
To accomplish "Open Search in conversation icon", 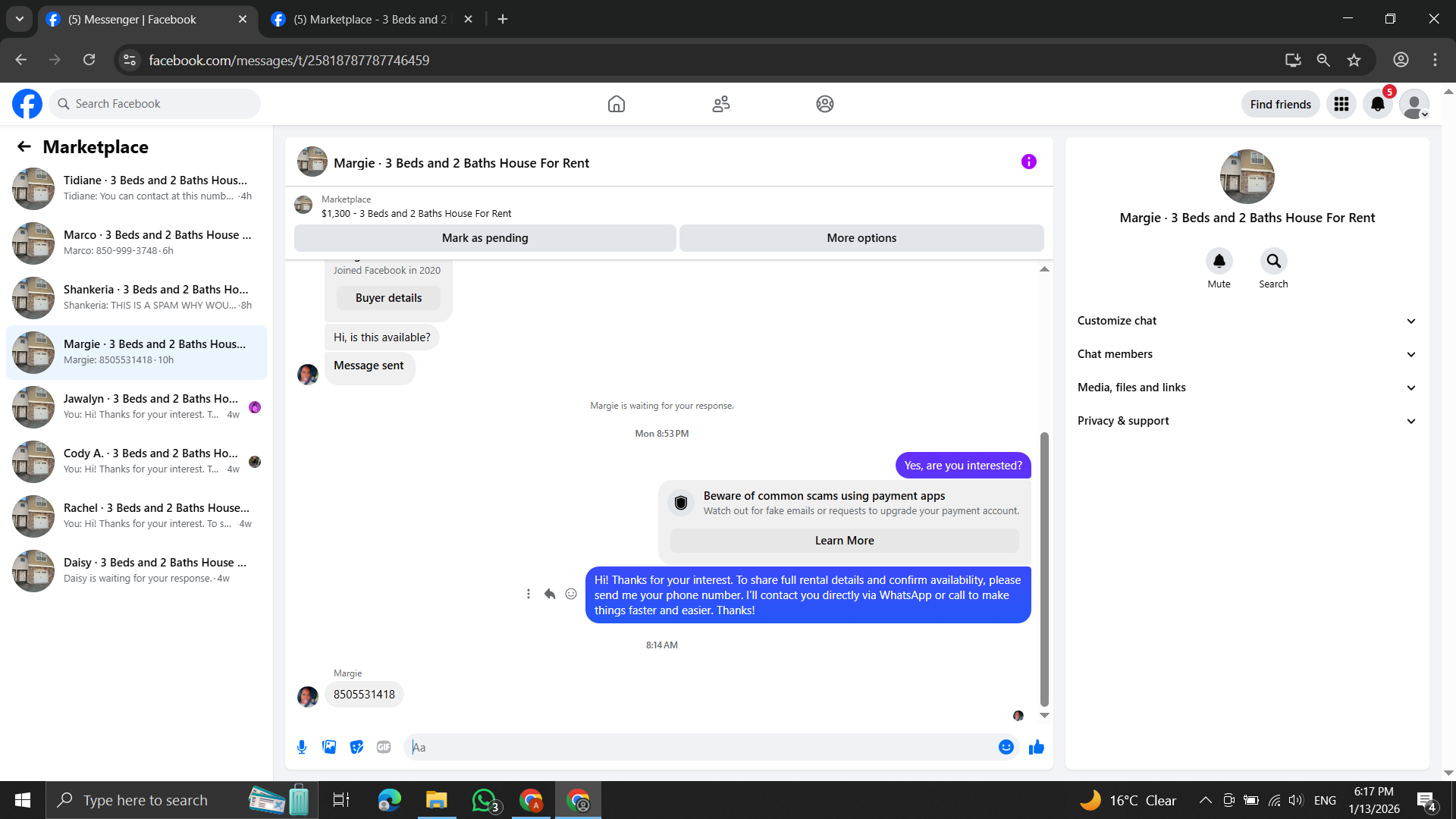I will [1273, 261].
